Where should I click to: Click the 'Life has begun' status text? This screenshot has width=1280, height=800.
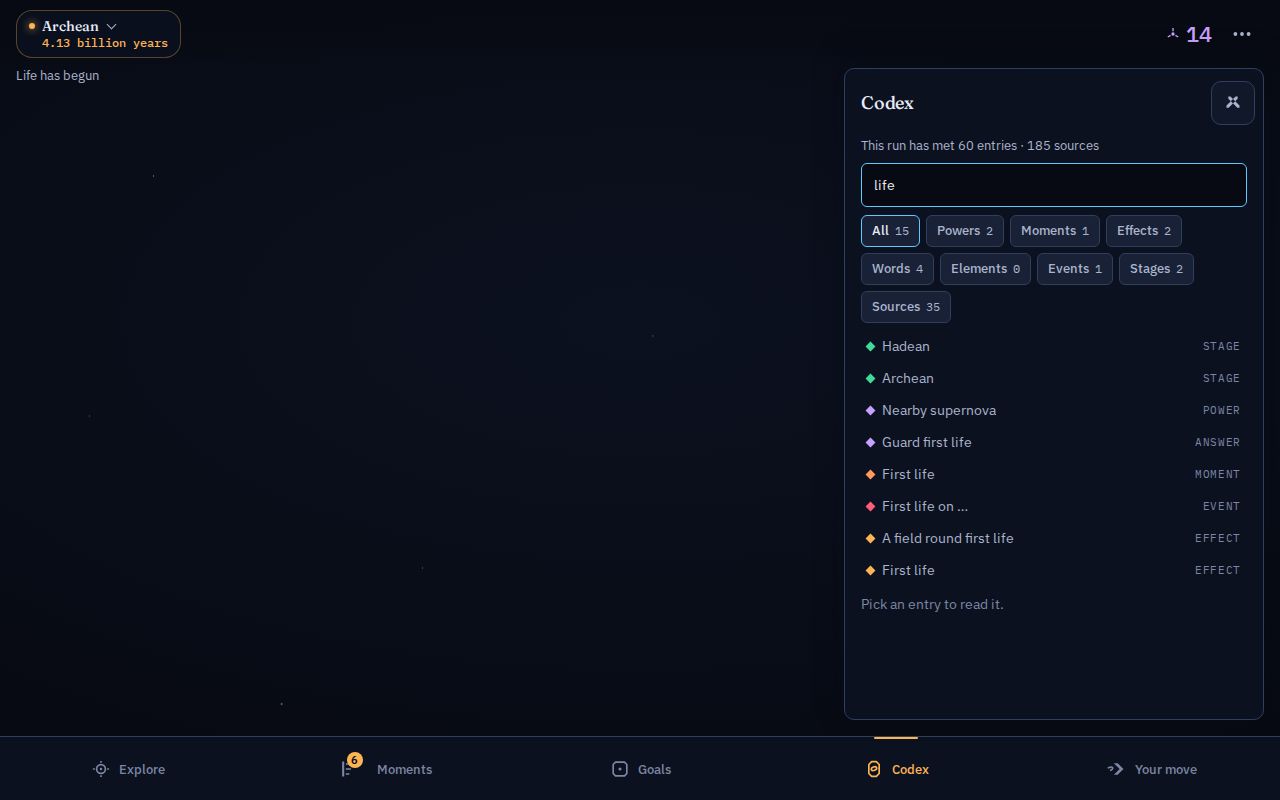click(x=58, y=75)
